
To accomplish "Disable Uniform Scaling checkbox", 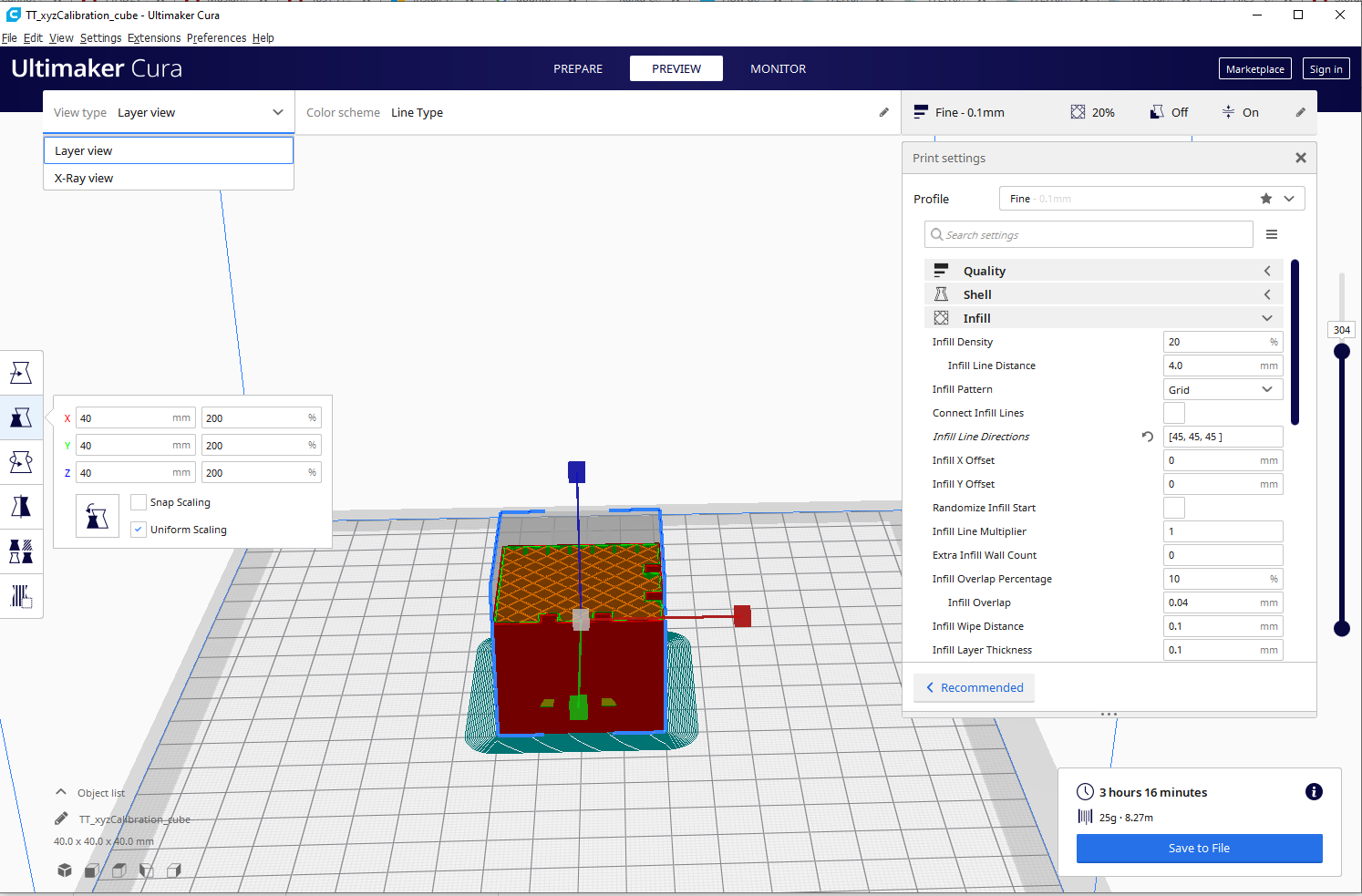I will coord(139,530).
